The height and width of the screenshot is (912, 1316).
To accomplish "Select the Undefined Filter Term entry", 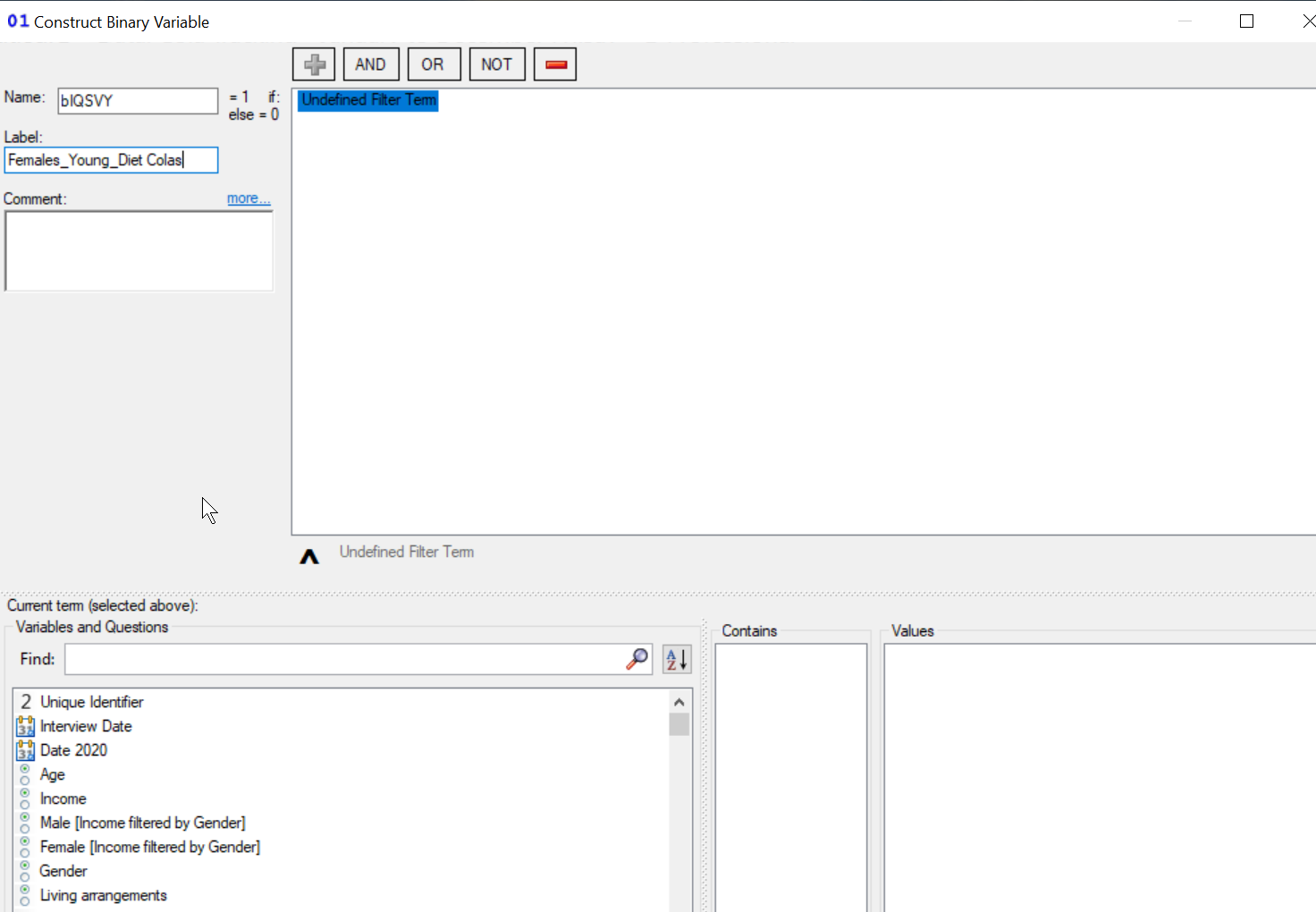I will click(x=368, y=100).
